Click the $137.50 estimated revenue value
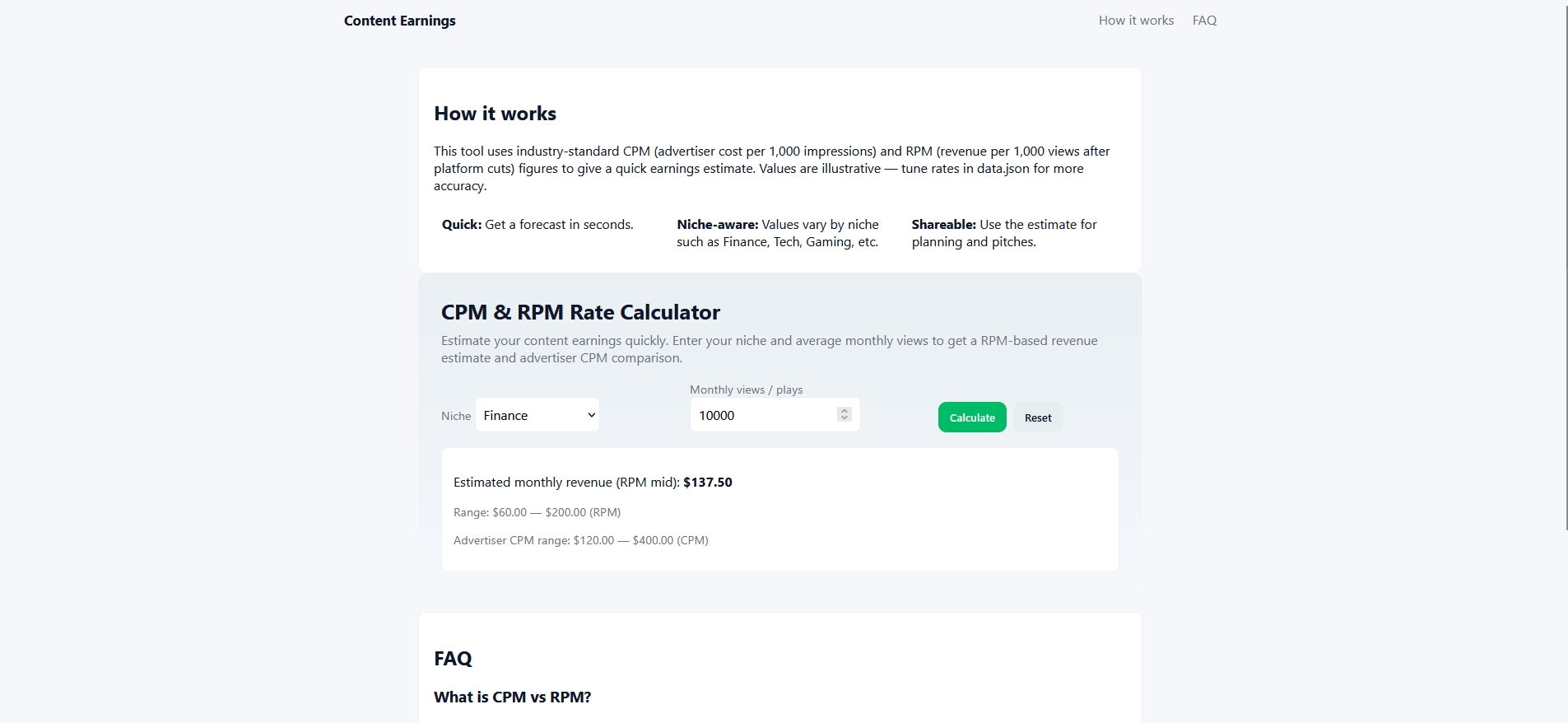The image size is (1568, 723). [x=707, y=483]
